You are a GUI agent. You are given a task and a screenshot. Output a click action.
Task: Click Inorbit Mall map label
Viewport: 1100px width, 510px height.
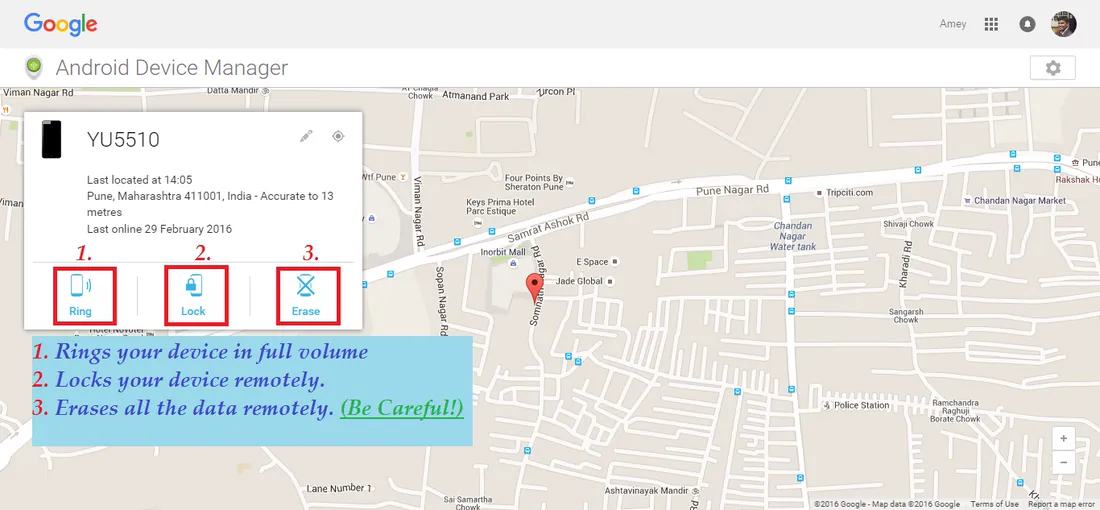[502, 252]
